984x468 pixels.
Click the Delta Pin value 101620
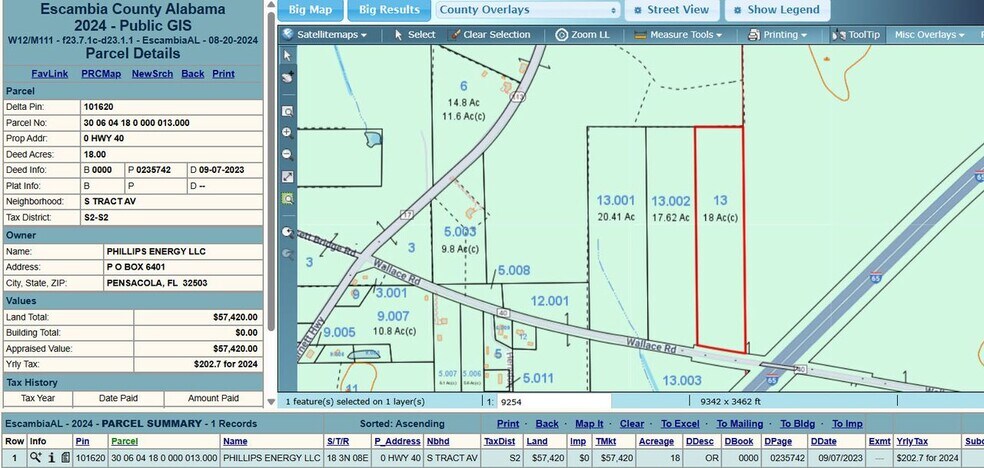coord(99,107)
